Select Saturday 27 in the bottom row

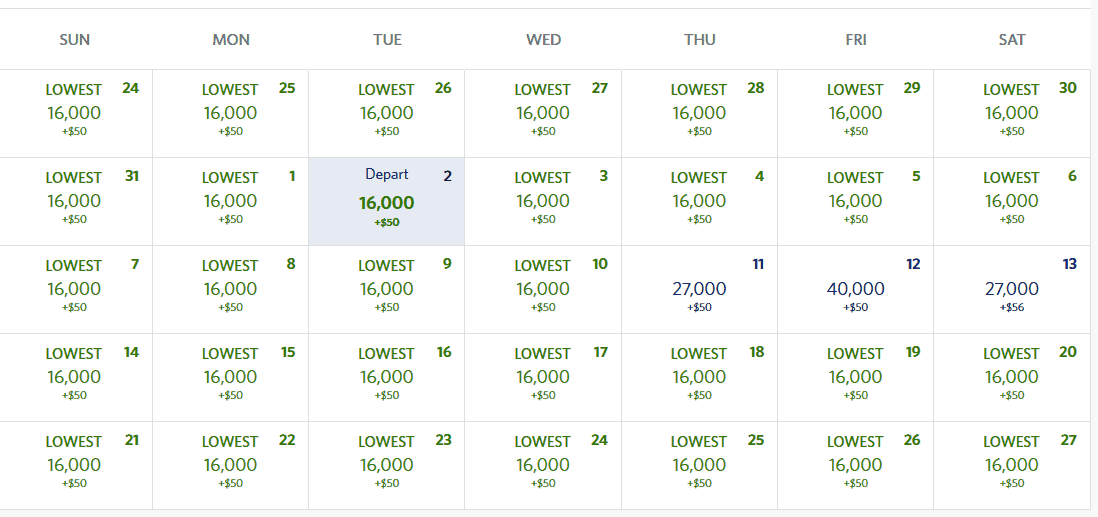pyautogui.click(x=1012, y=465)
